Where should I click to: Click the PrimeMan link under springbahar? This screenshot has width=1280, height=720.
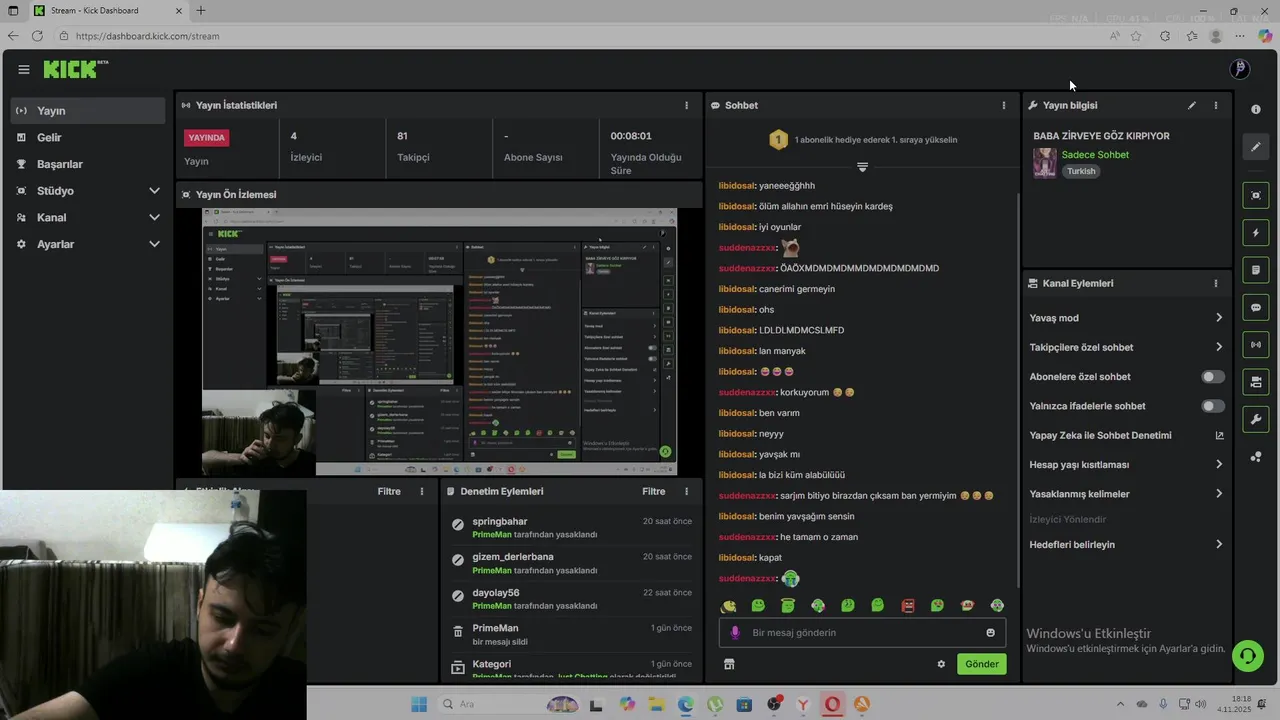click(492, 534)
